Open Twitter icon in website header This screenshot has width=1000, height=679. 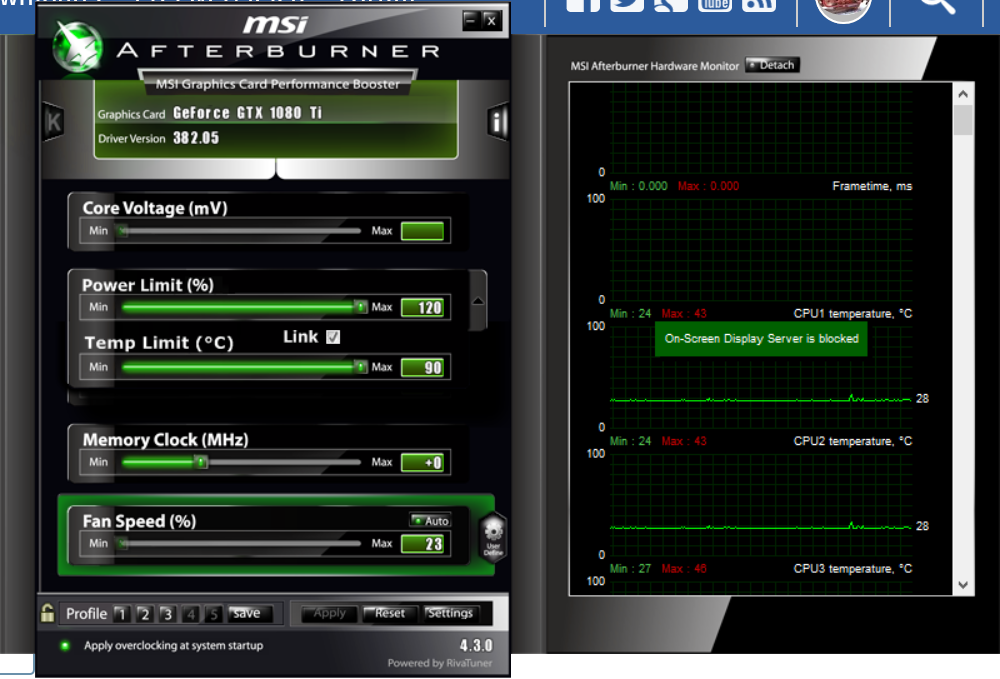(x=626, y=5)
